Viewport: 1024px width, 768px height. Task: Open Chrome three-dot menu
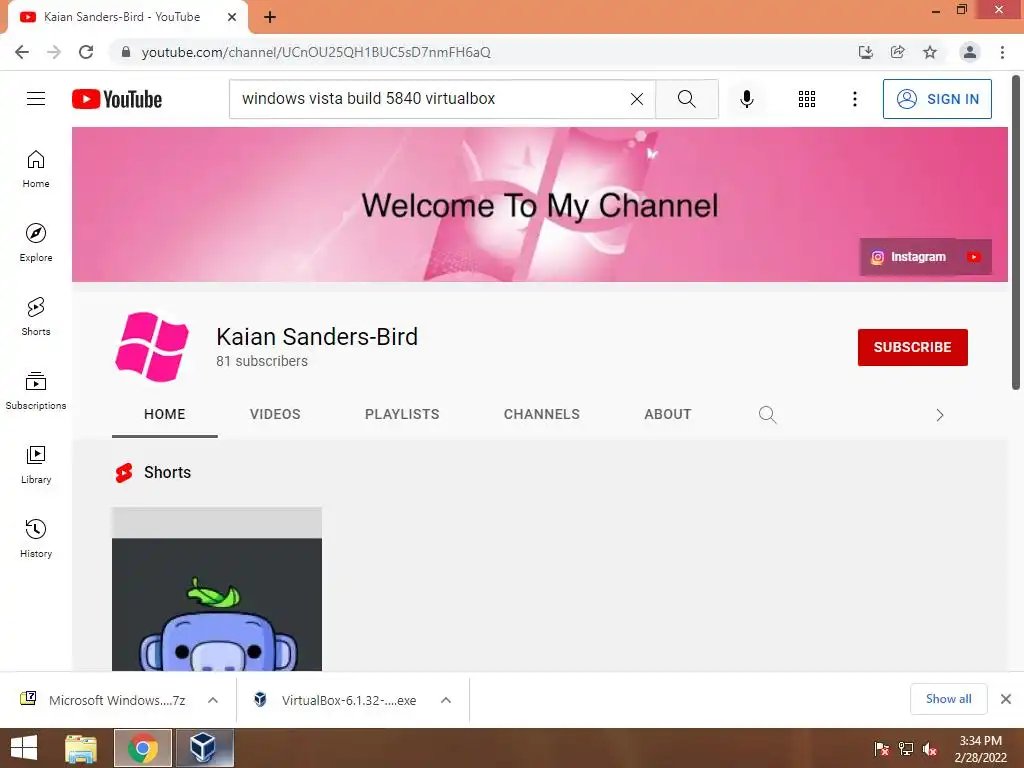click(1002, 52)
